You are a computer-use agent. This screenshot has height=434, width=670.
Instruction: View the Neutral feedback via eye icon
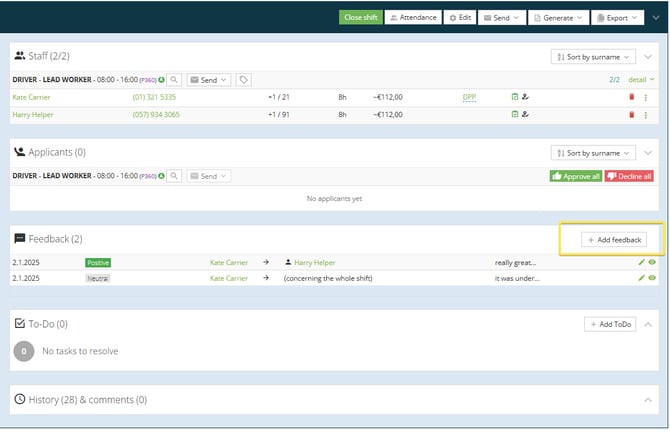pyautogui.click(x=652, y=278)
